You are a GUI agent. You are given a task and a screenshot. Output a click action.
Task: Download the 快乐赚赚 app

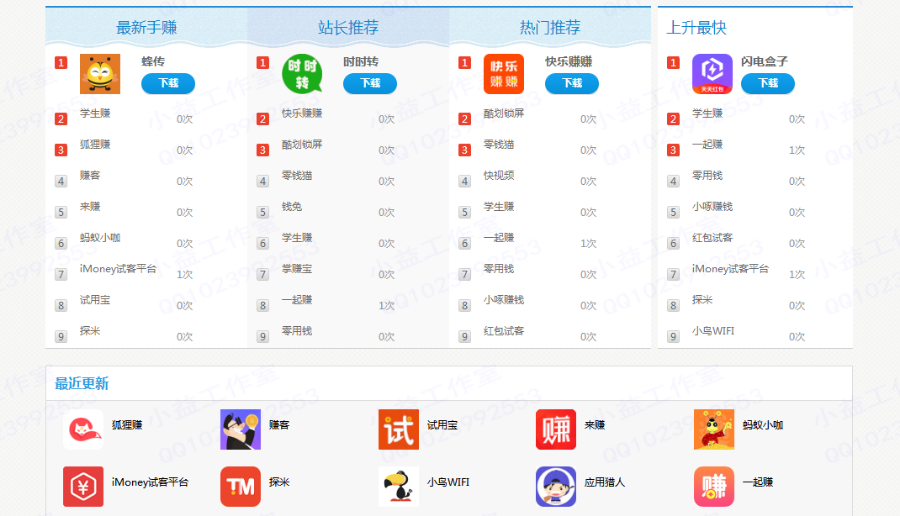[x=572, y=83]
